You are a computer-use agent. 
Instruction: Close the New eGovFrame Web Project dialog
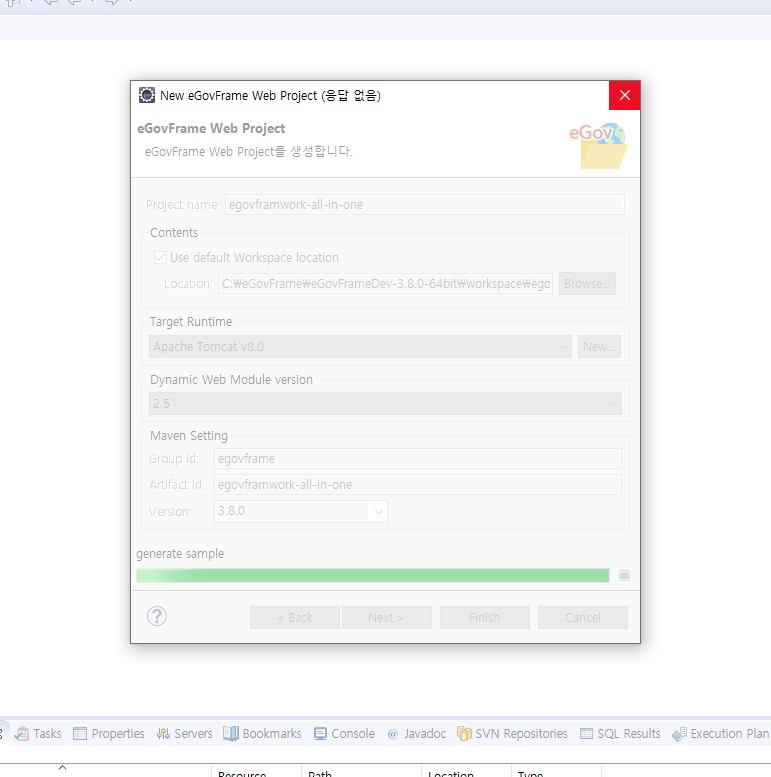(624, 95)
